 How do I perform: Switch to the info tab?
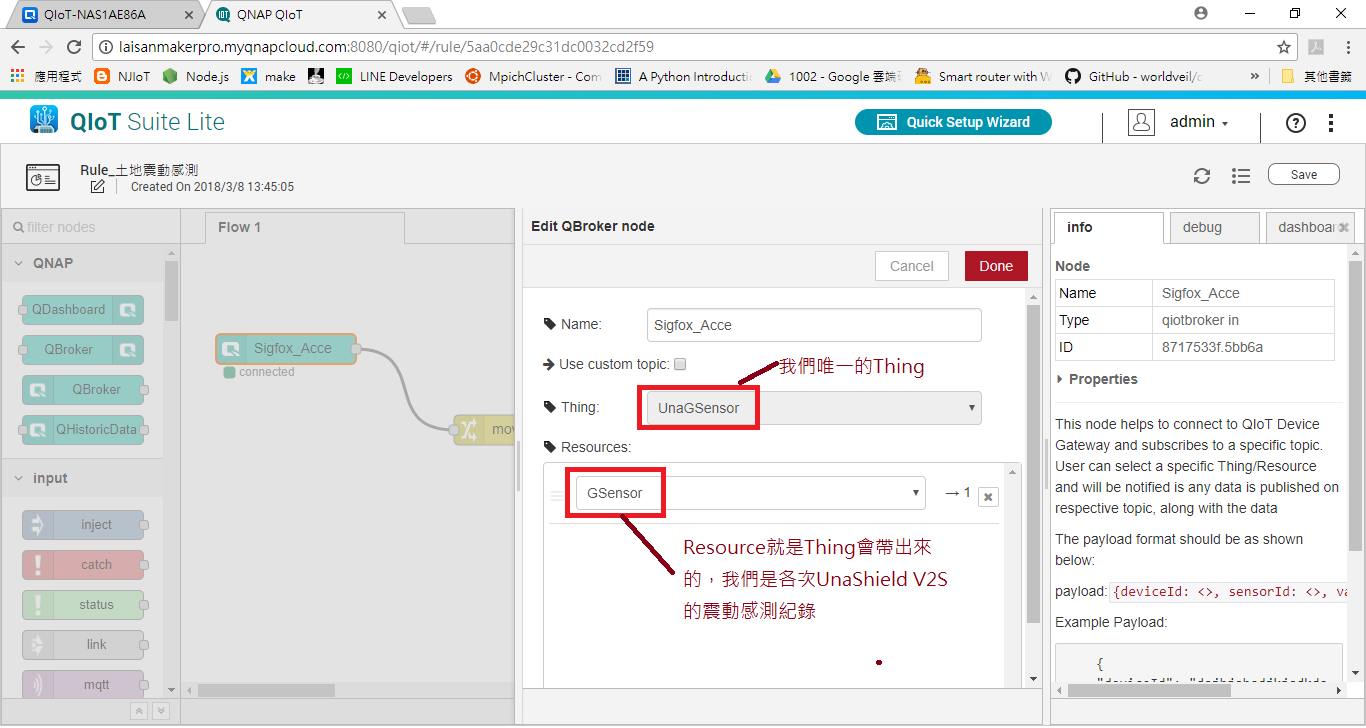[x=1108, y=228]
